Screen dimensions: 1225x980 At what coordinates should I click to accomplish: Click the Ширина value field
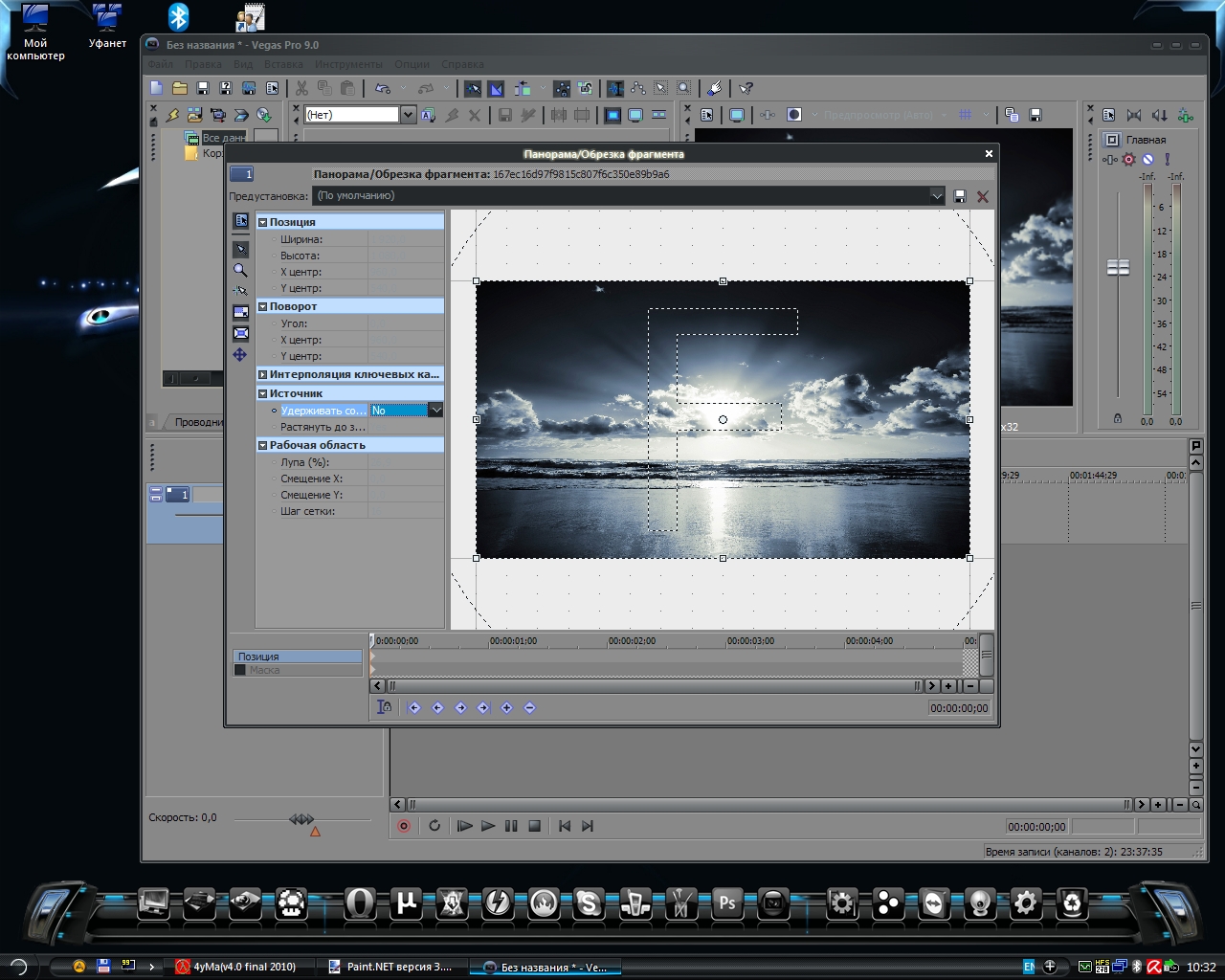(x=406, y=239)
